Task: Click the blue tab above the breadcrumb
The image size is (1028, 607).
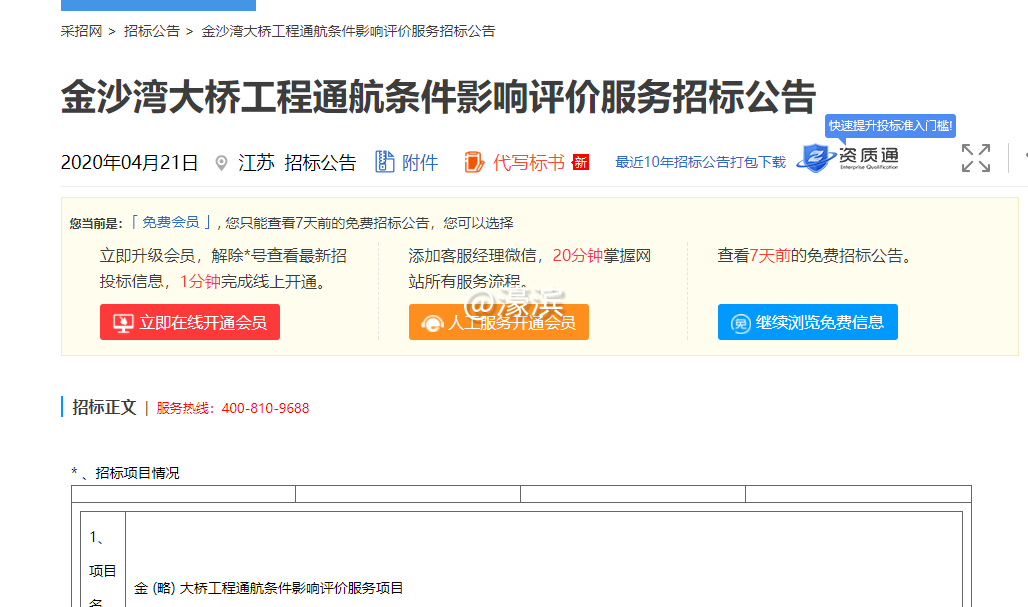Action: click(x=157, y=4)
